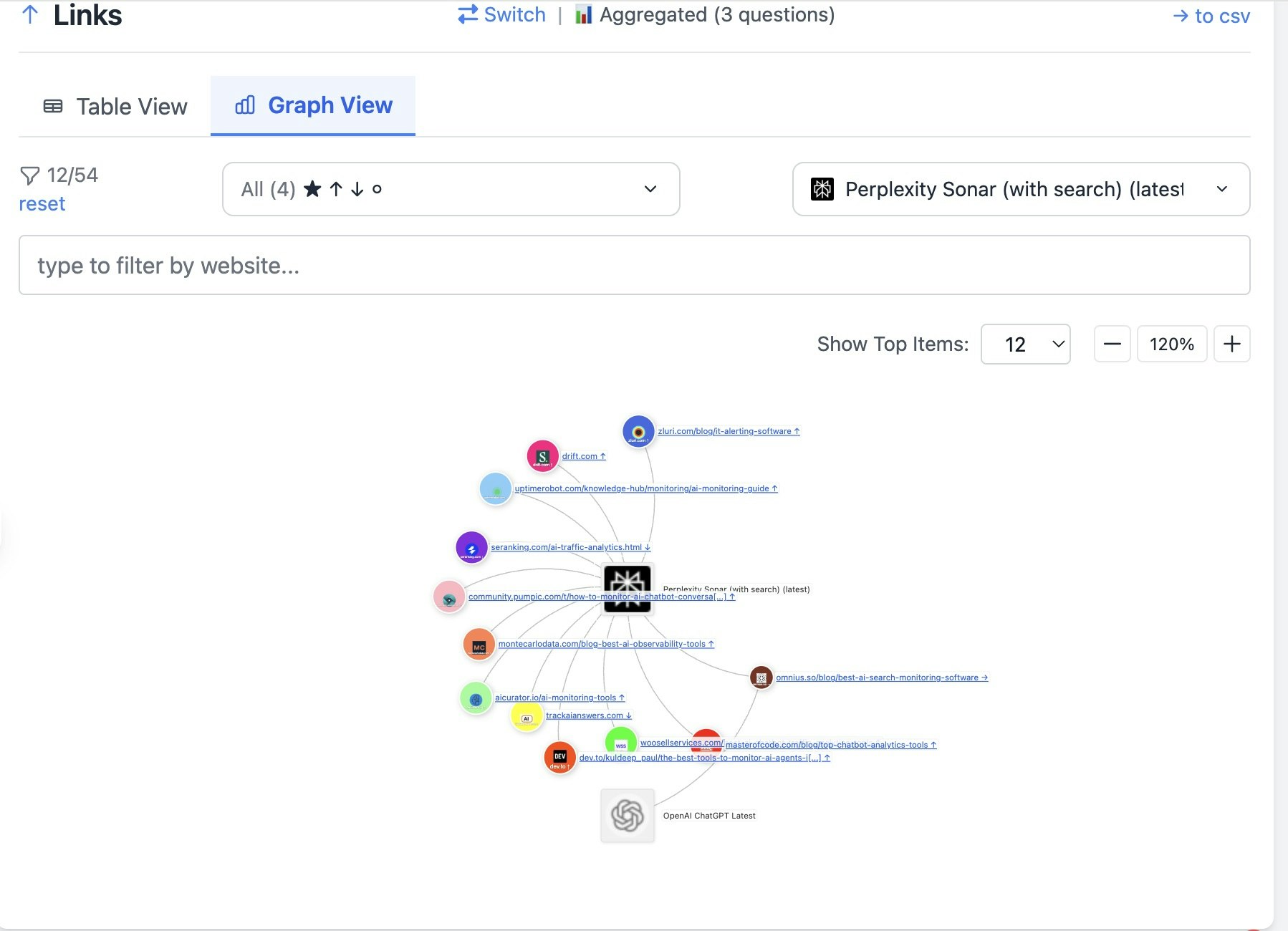Click the reset filter link

(42, 203)
